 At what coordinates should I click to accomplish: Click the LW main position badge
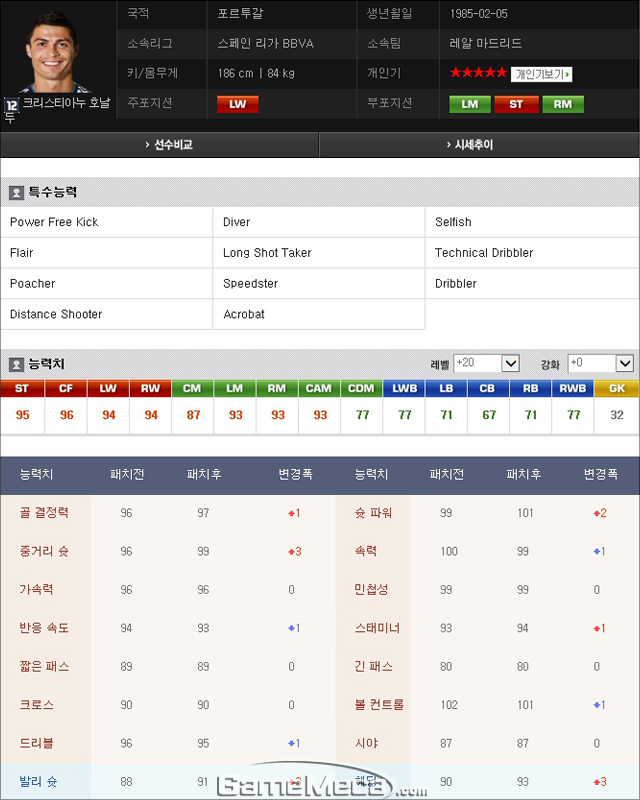[x=237, y=104]
